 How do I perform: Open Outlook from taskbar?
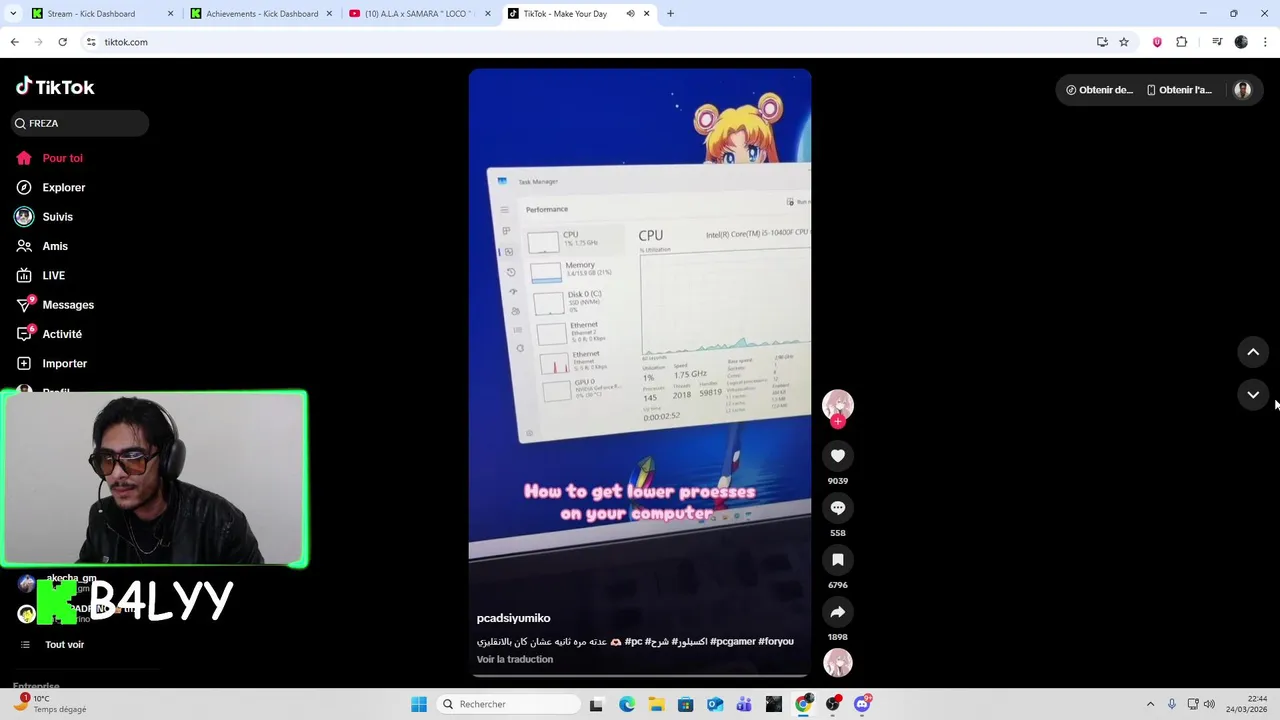(715, 704)
